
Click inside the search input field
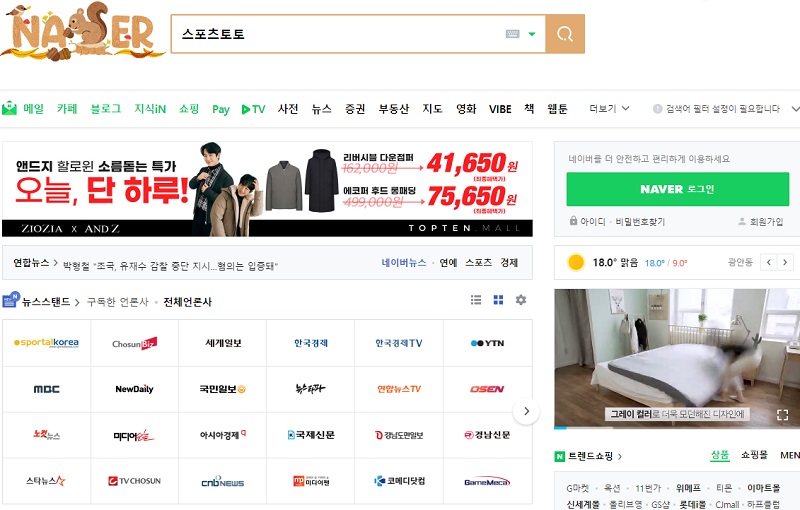click(340, 34)
